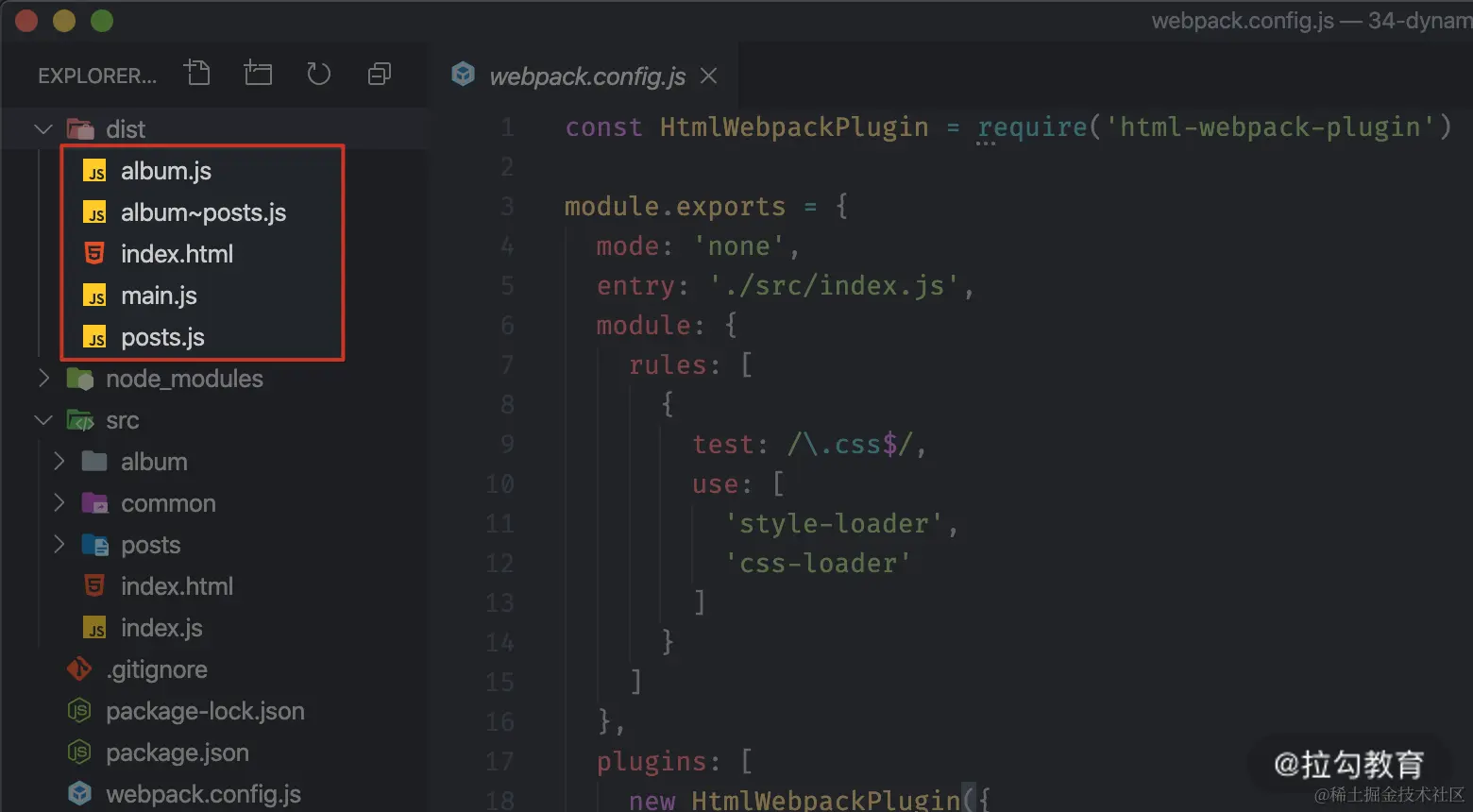Click the npm icon beside package-lock.json
The width and height of the screenshot is (1473, 812).
click(79, 710)
